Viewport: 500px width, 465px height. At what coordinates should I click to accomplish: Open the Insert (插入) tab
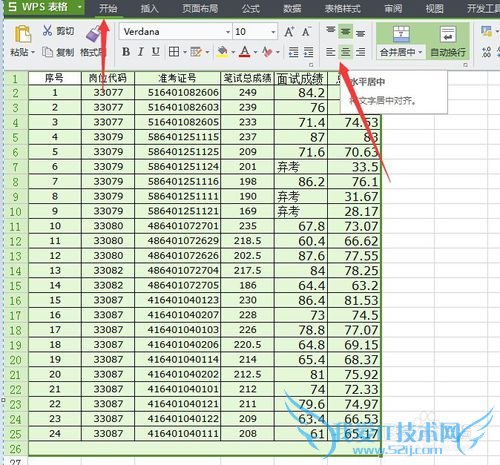click(x=149, y=8)
